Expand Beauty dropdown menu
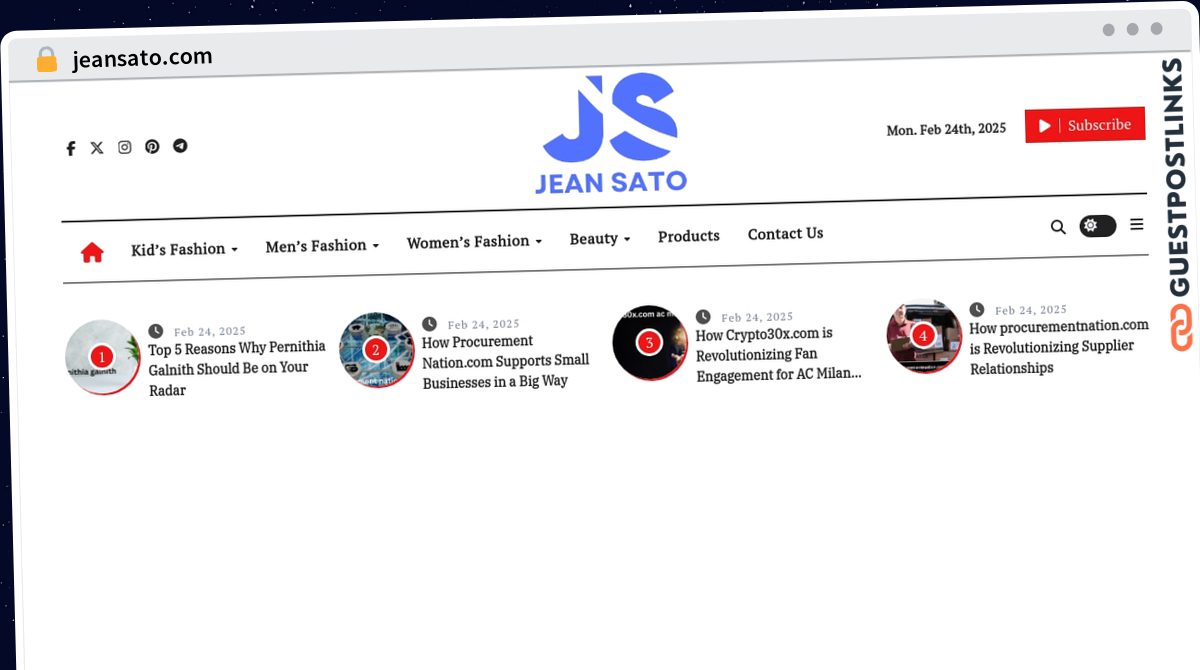Viewport: 1200px width, 670px height. [x=600, y=238]
